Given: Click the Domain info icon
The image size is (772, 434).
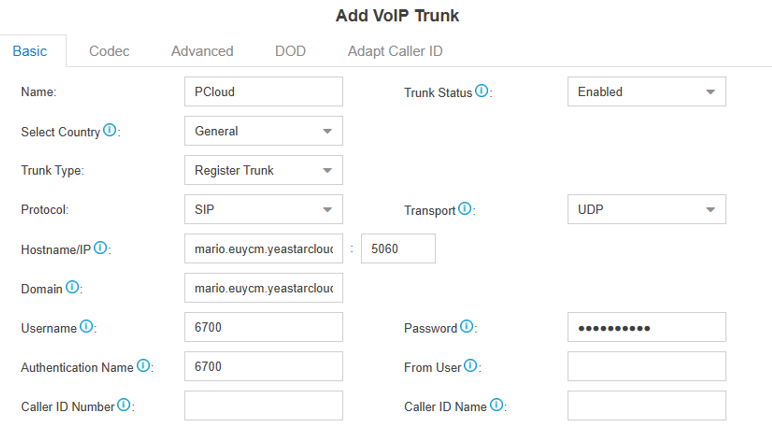Looking at the screenshot, I should [x=72, y=287].
